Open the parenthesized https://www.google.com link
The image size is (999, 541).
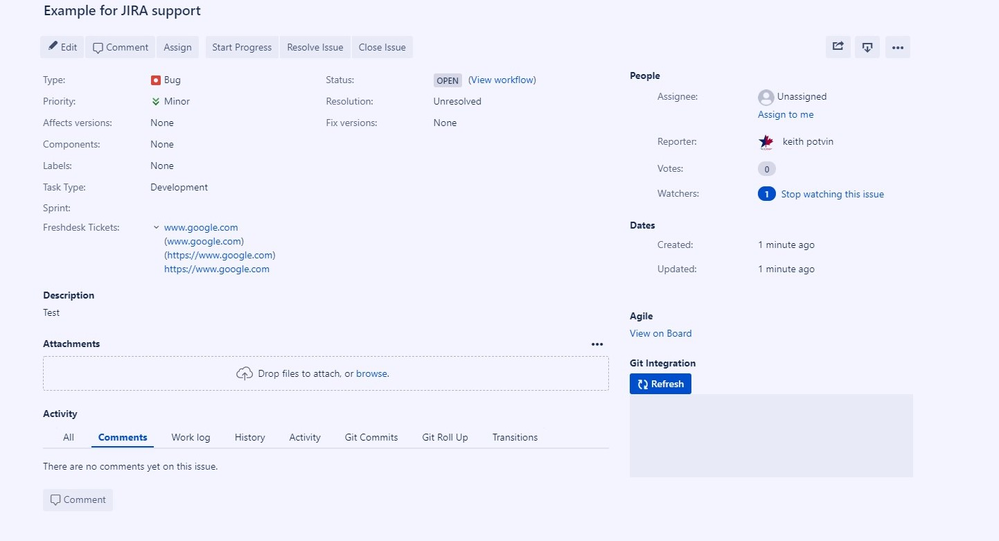[x=220, y=256]
